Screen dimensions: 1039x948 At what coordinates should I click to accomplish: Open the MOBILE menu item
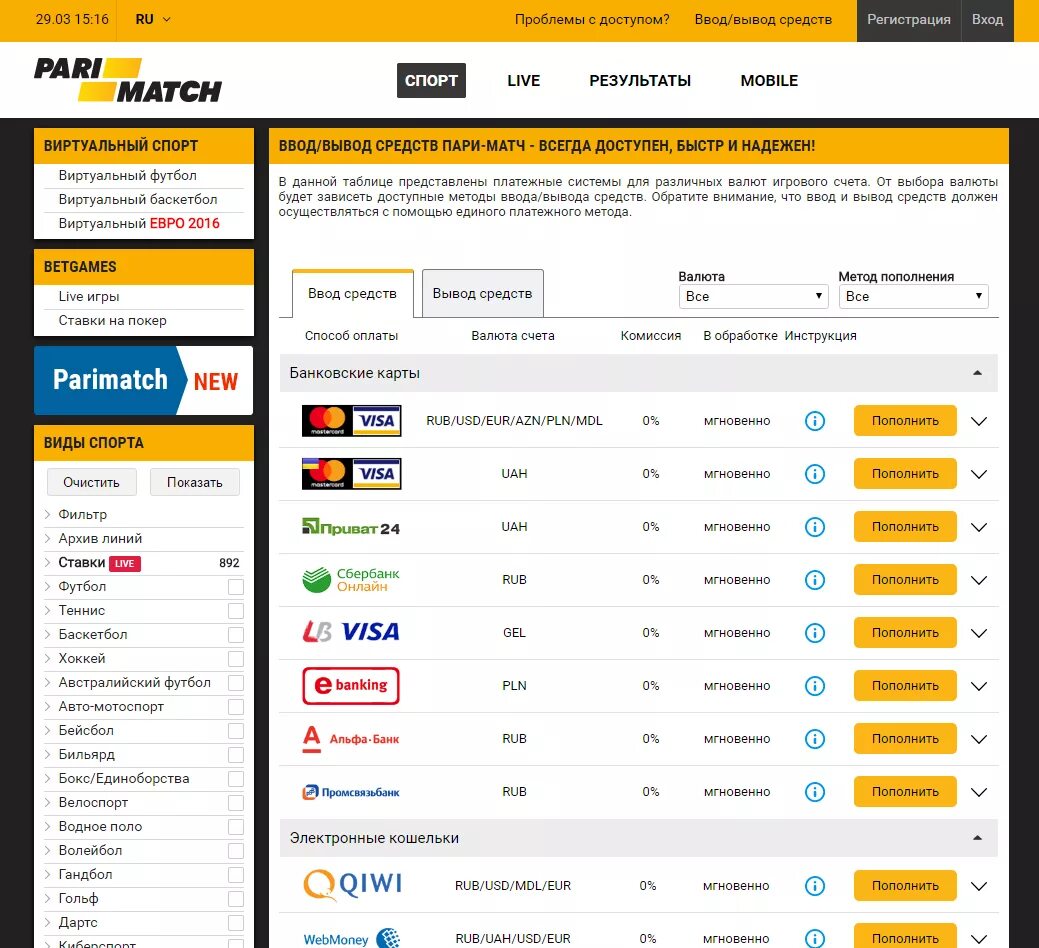coord(769,80)
